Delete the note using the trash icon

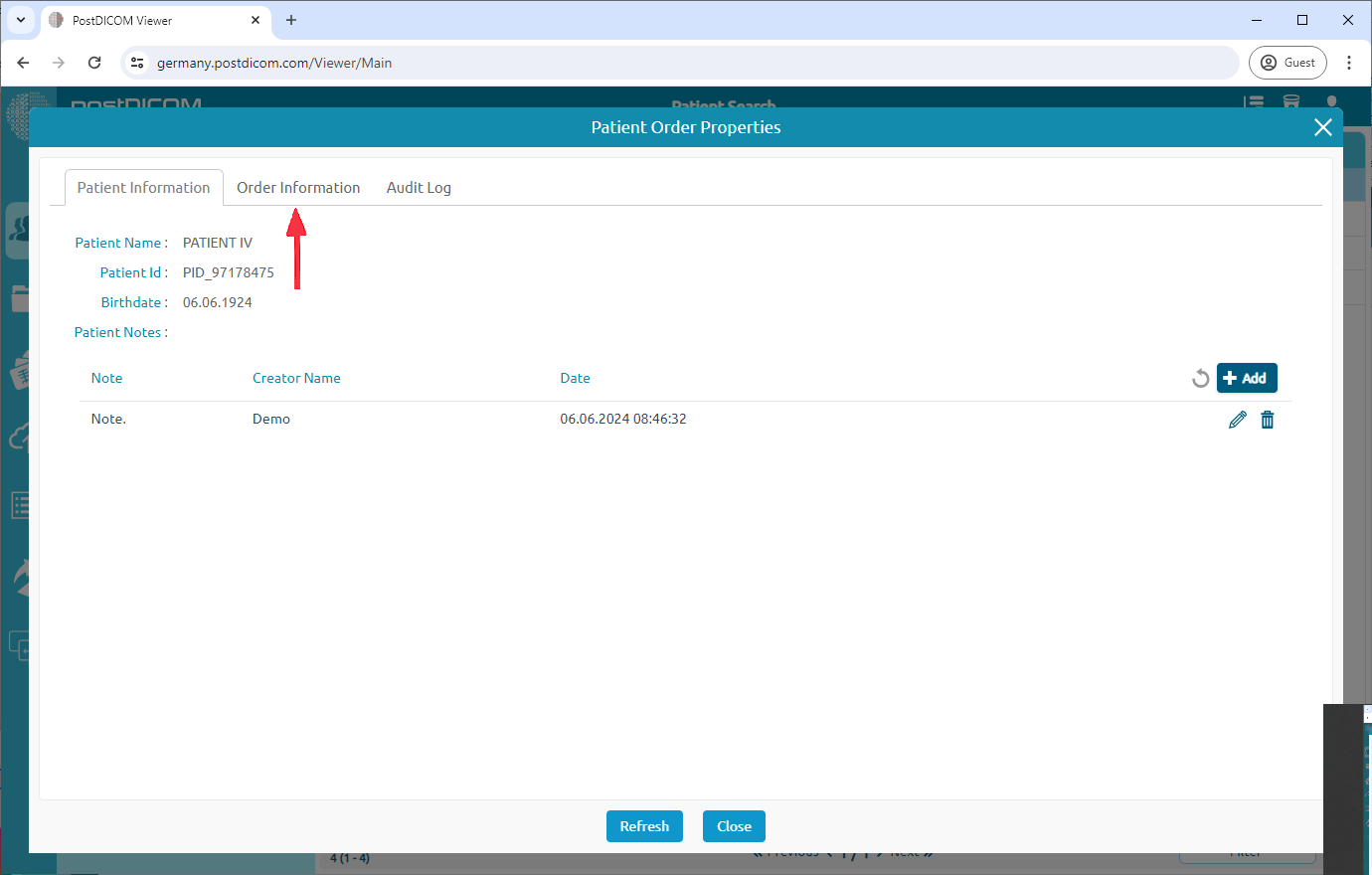(x=1267, y=419)
